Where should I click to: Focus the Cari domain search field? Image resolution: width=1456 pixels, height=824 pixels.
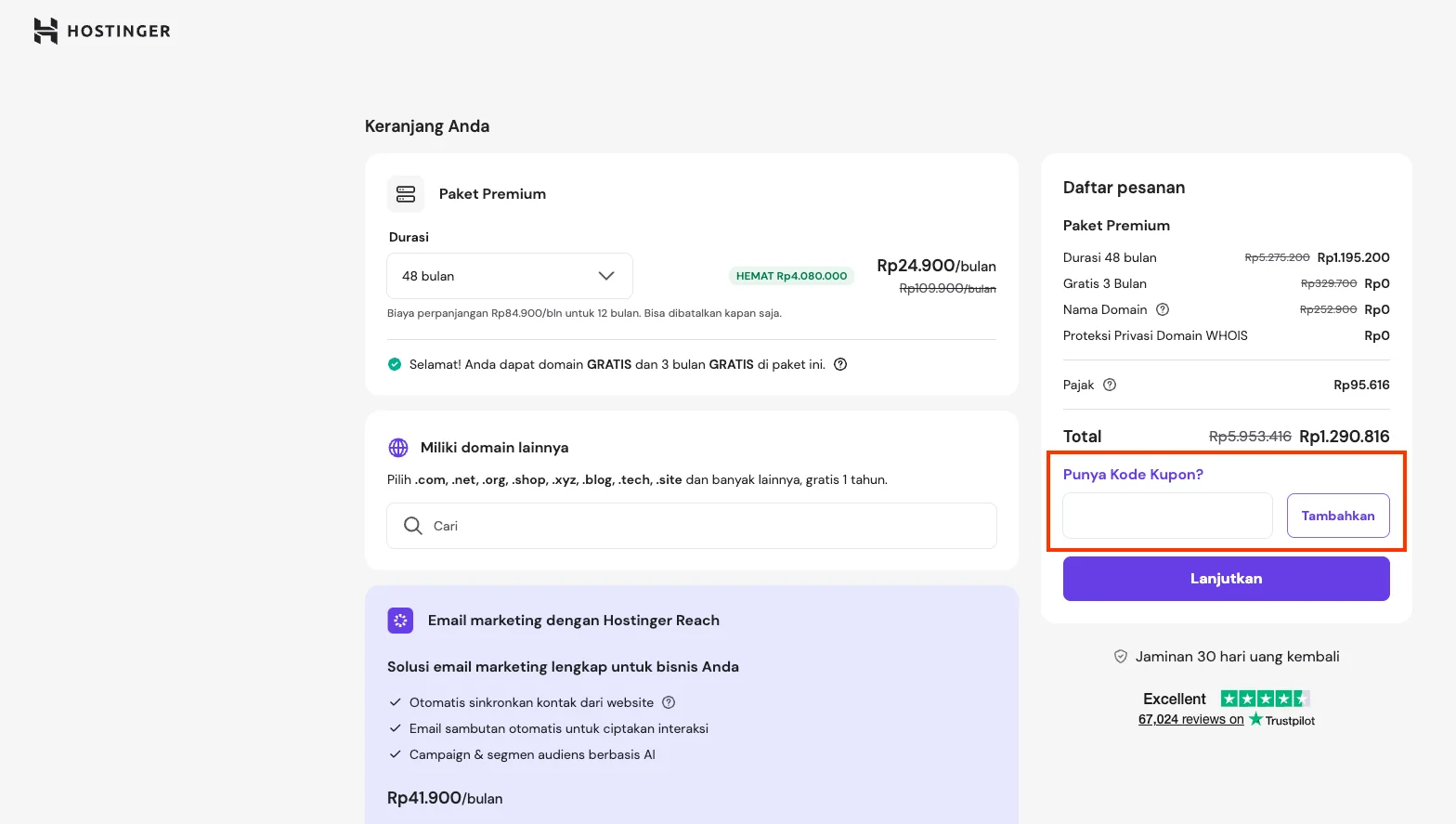[692, 526]
